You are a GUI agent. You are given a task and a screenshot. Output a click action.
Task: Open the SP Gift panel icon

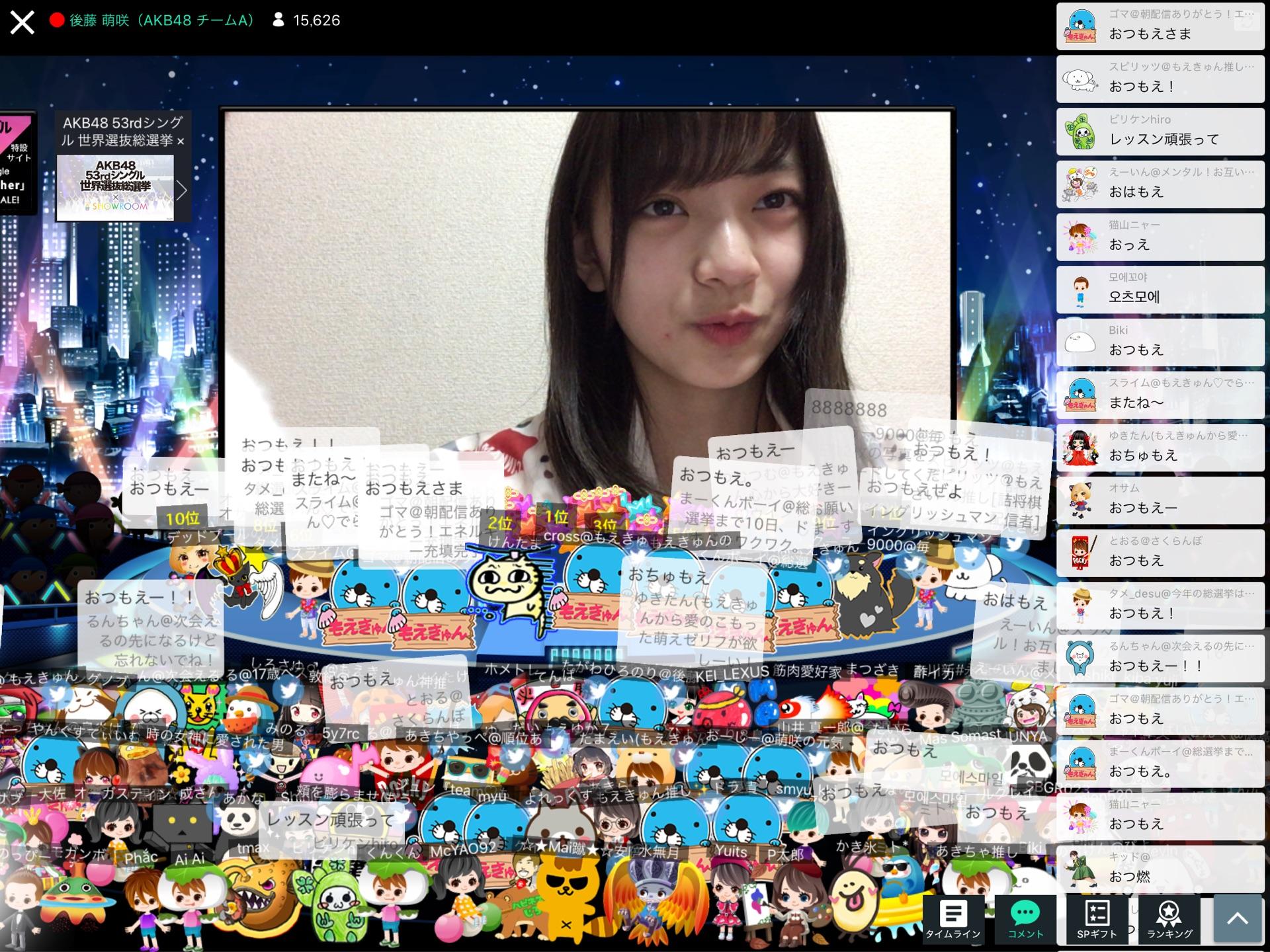click(1097, 918)
